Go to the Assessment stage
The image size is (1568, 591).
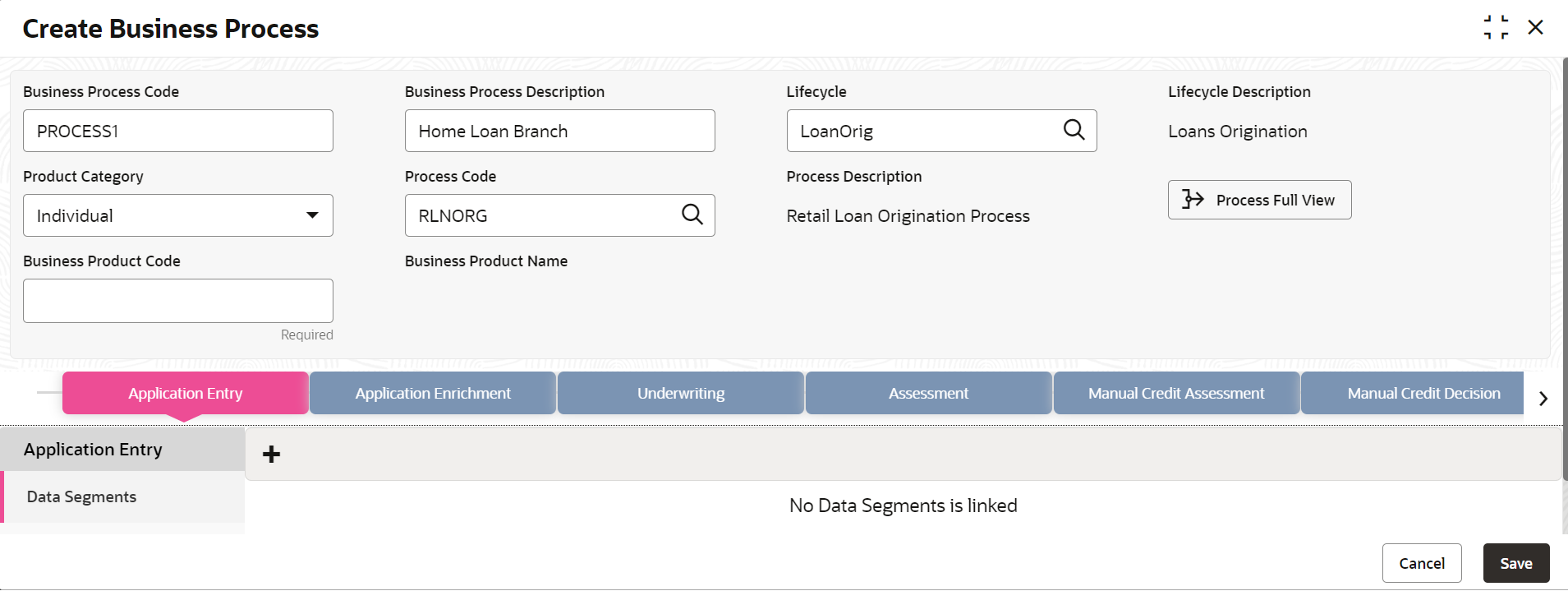click(x=928, y=393)
